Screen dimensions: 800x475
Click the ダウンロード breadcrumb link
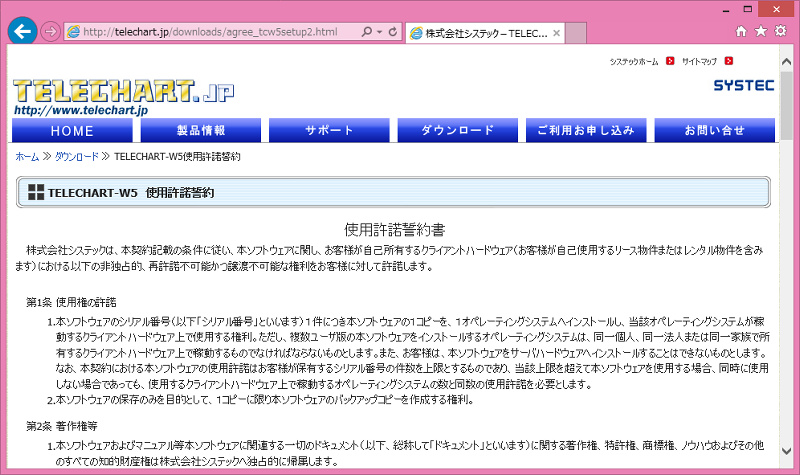pyautogui.click(x=77, y=157)
